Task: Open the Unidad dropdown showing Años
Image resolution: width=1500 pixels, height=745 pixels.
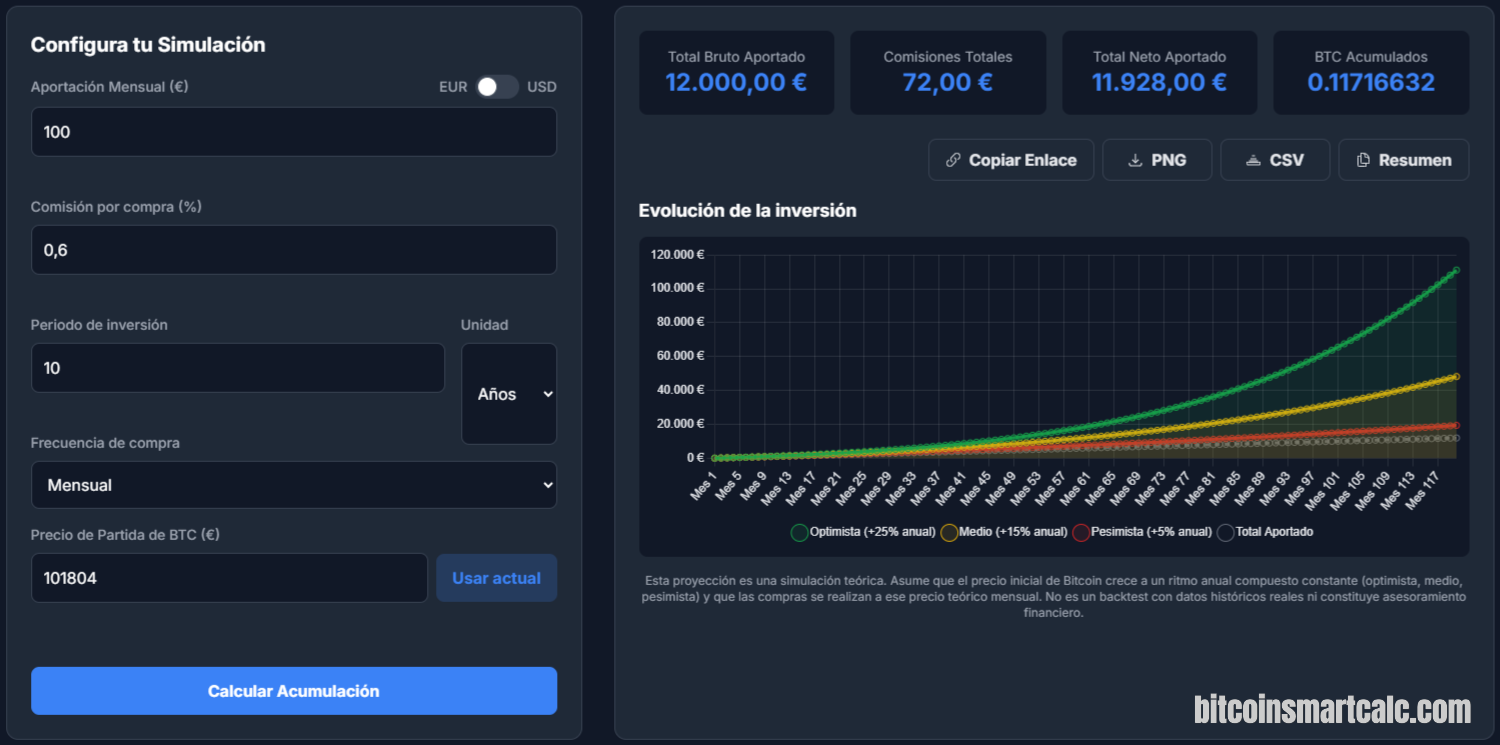Action: pyautogui.click(x=509, y=393)
